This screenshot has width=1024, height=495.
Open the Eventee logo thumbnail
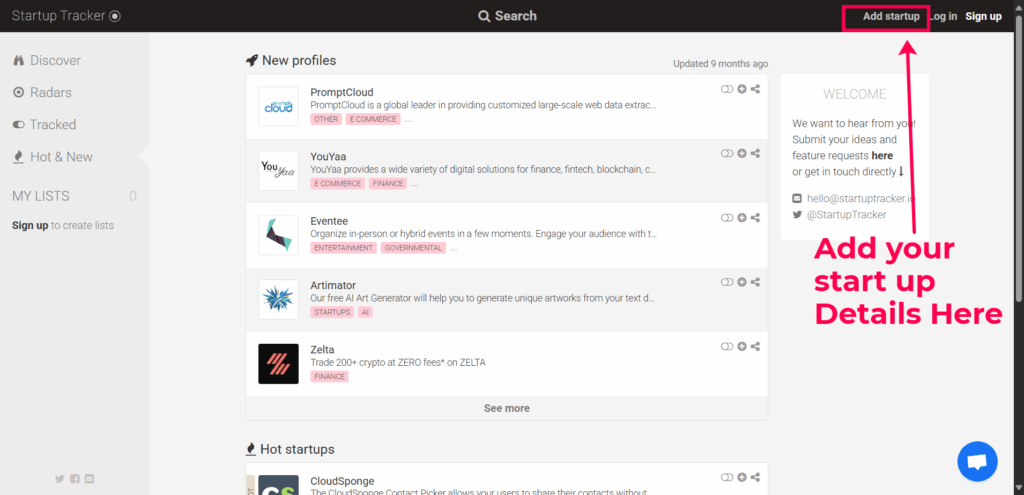[278, 235]
